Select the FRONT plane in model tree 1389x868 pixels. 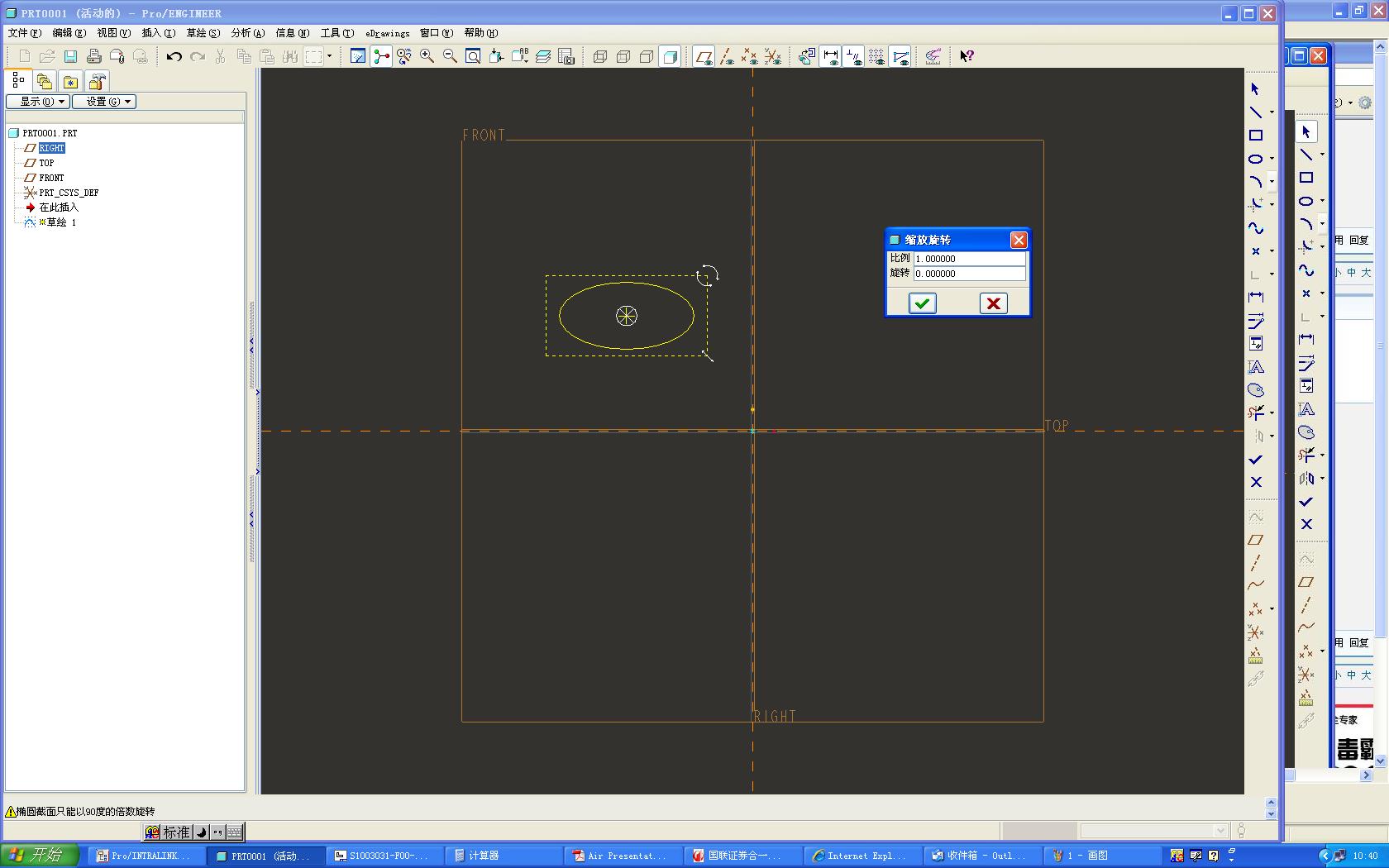point(51,178)
